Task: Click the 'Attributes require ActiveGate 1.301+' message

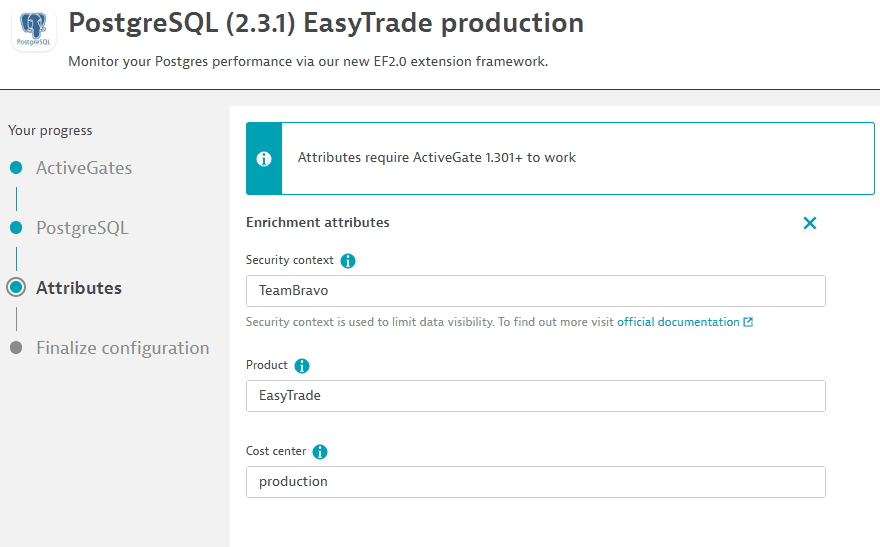Action: (437, 158)
